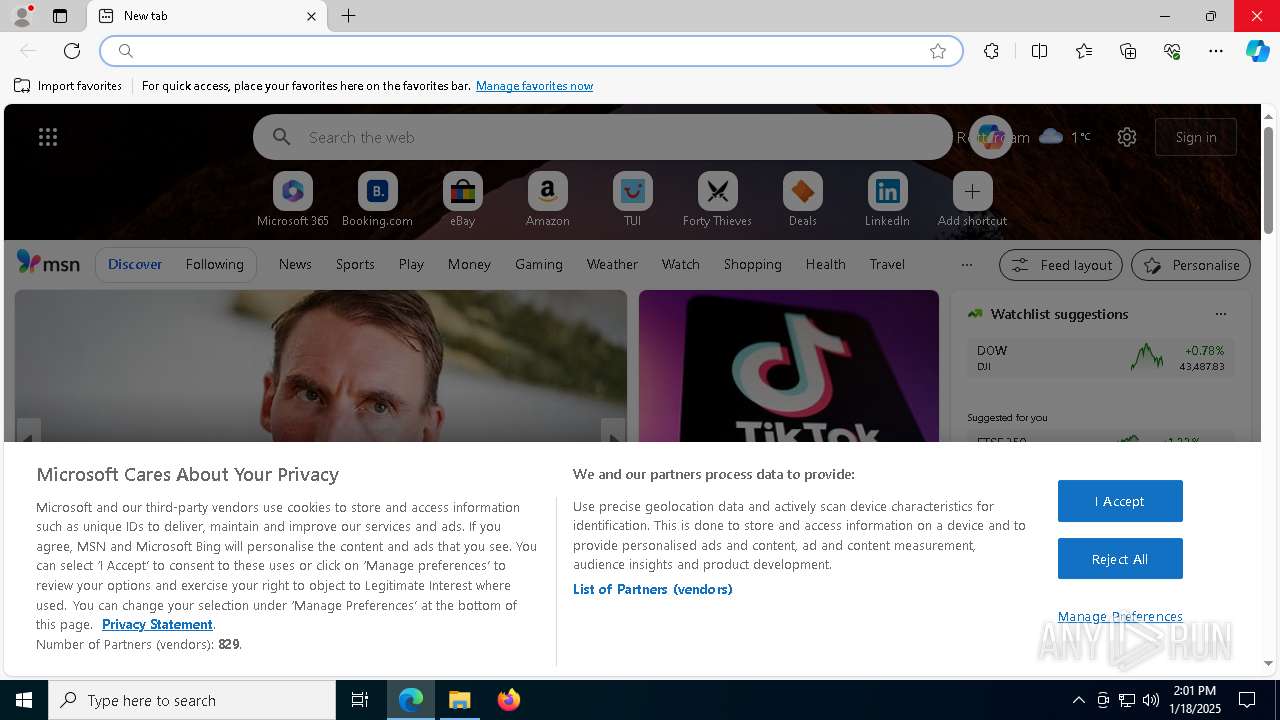Open the tab actions menu icon
The image size is (1280, 720).
(60, 16)
